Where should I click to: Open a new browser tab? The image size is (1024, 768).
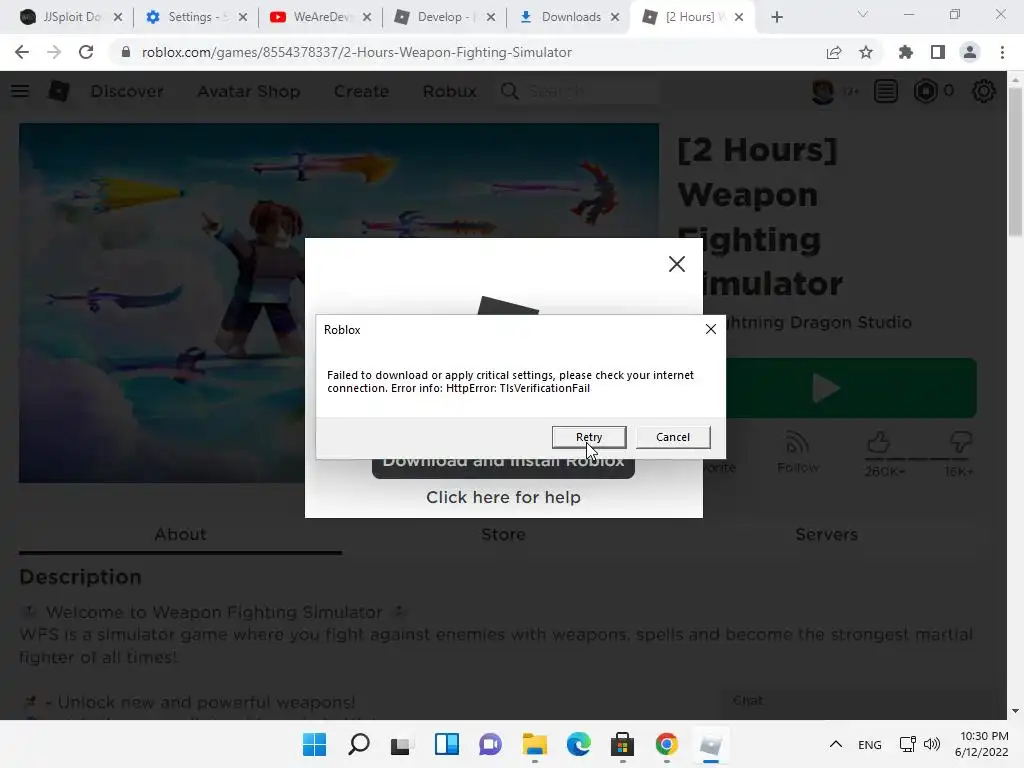tap(776, 17)
